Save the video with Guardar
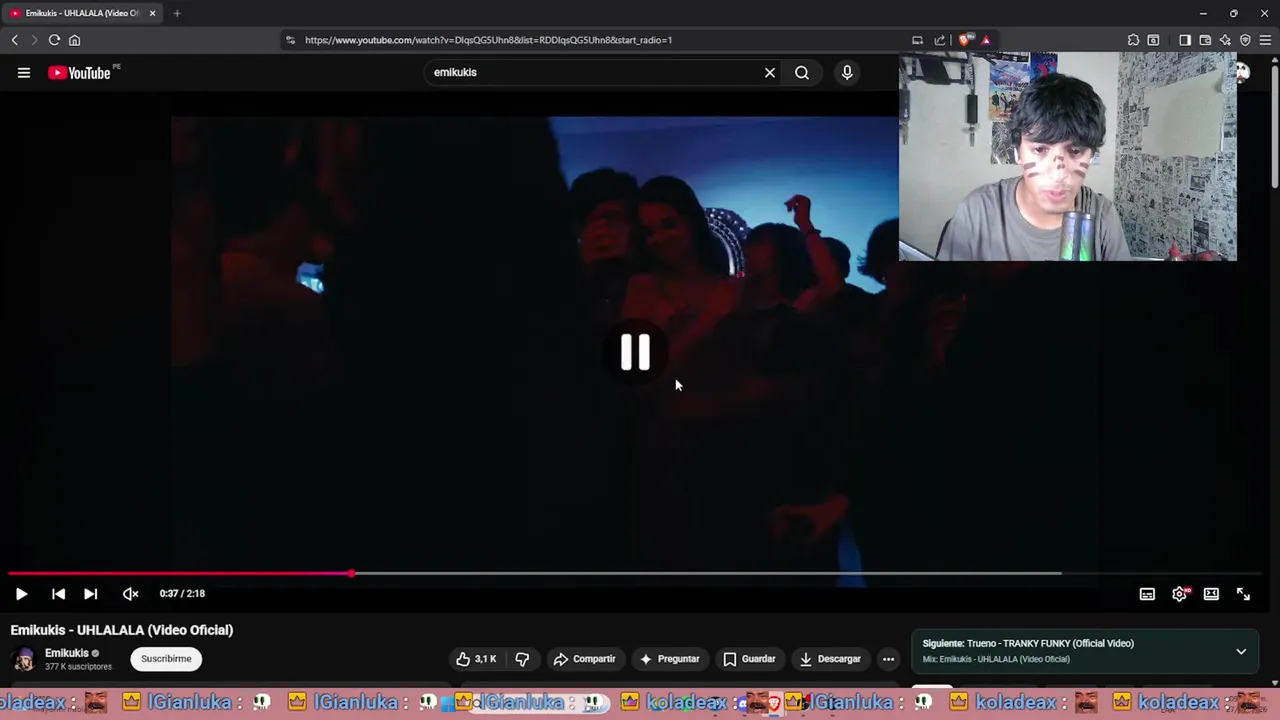Image resolution: width=1280 pixels, height=720 pixels. (x=749, y=659)
